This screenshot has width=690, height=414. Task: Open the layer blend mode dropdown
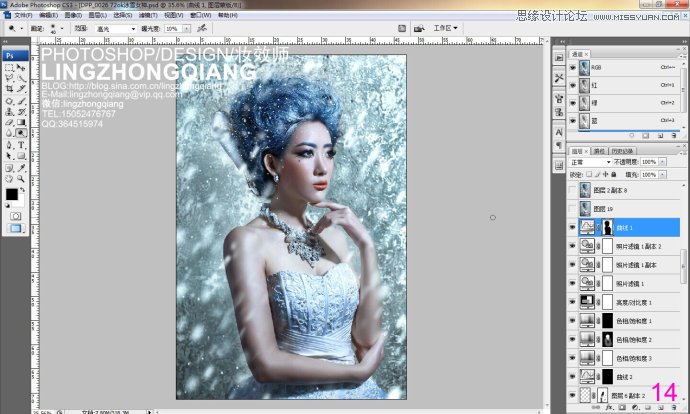pos(591,162)
